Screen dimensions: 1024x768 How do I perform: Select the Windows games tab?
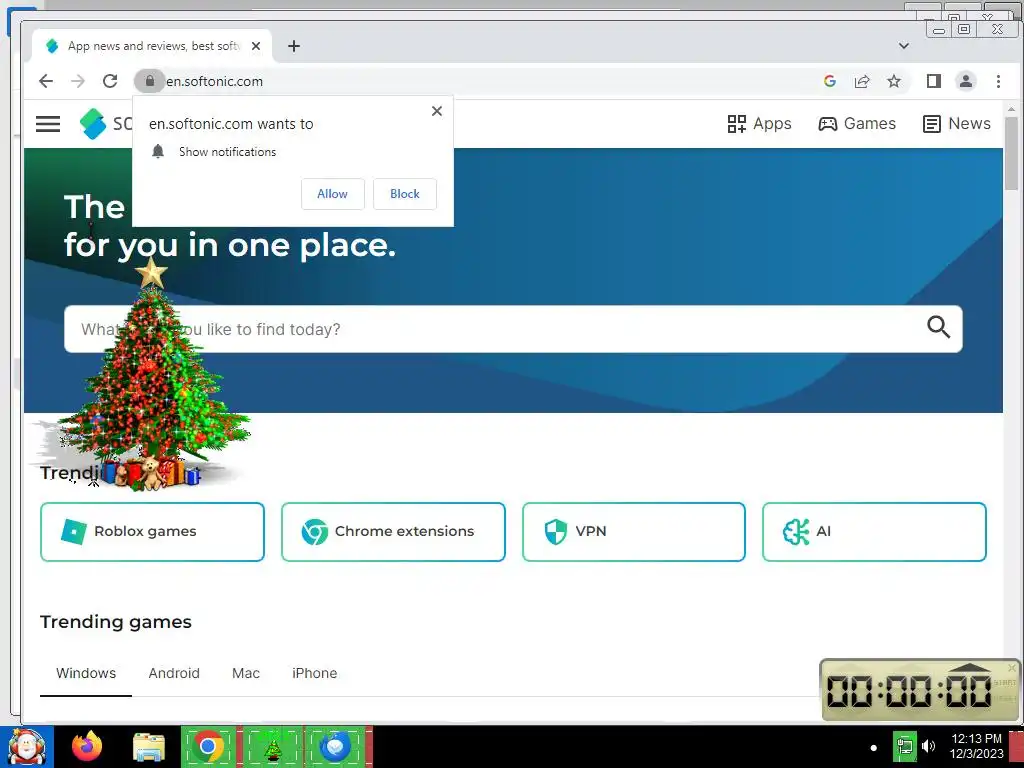coord(86,673)
